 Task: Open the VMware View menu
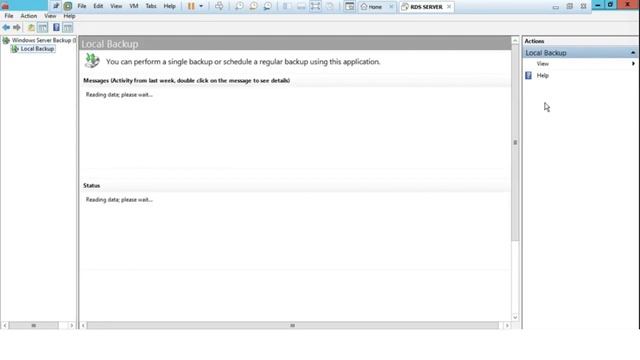tap(116, 6)
